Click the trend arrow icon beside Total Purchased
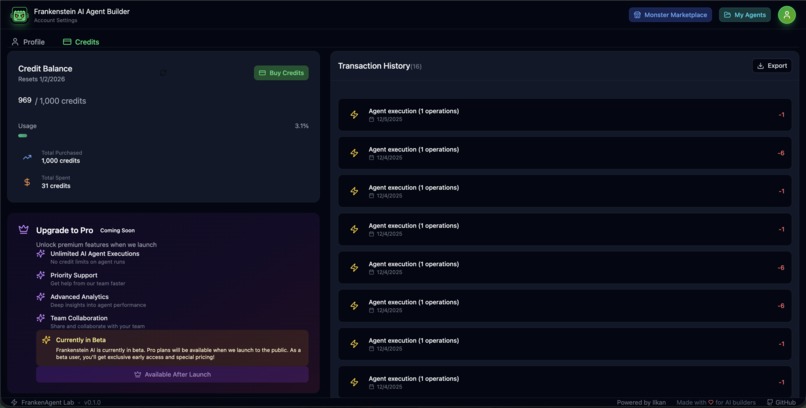 [27, 157]
